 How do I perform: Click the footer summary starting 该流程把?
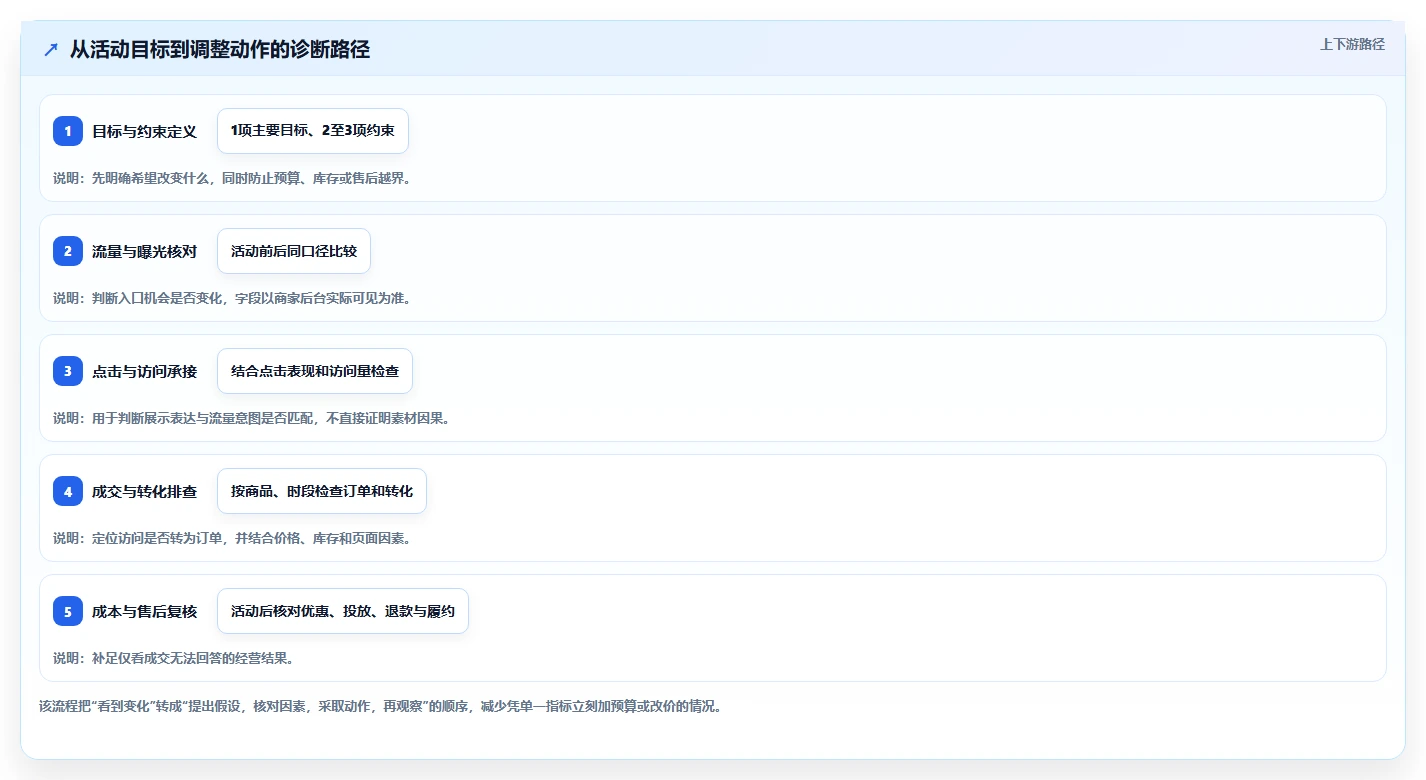point(381,706)
